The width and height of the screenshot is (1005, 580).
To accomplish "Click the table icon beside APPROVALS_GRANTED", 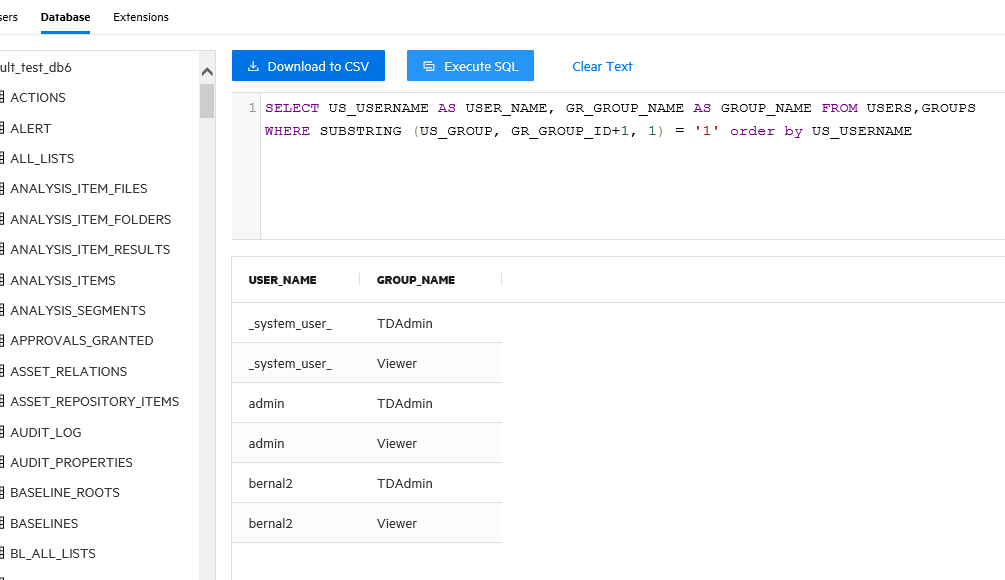I will (2, 340).
